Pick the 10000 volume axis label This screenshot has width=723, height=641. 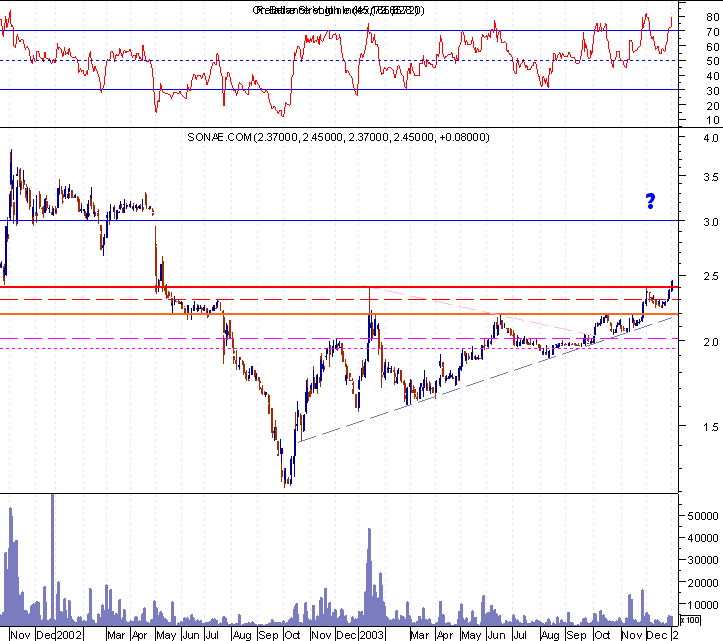coord(703,605)
